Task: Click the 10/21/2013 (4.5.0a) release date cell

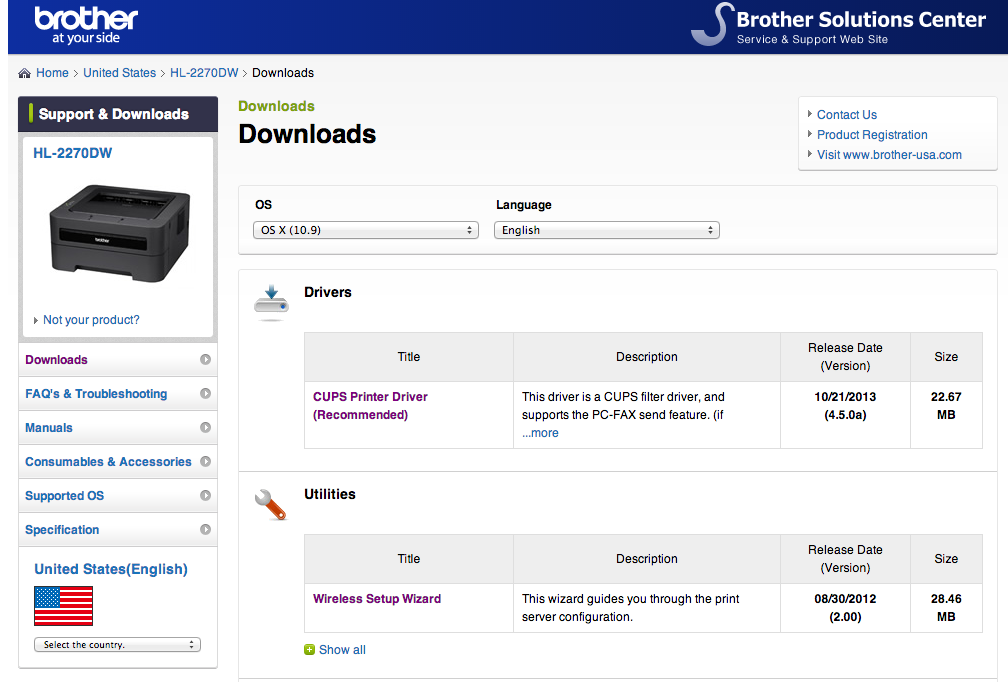Action: (x=845, y=415)
